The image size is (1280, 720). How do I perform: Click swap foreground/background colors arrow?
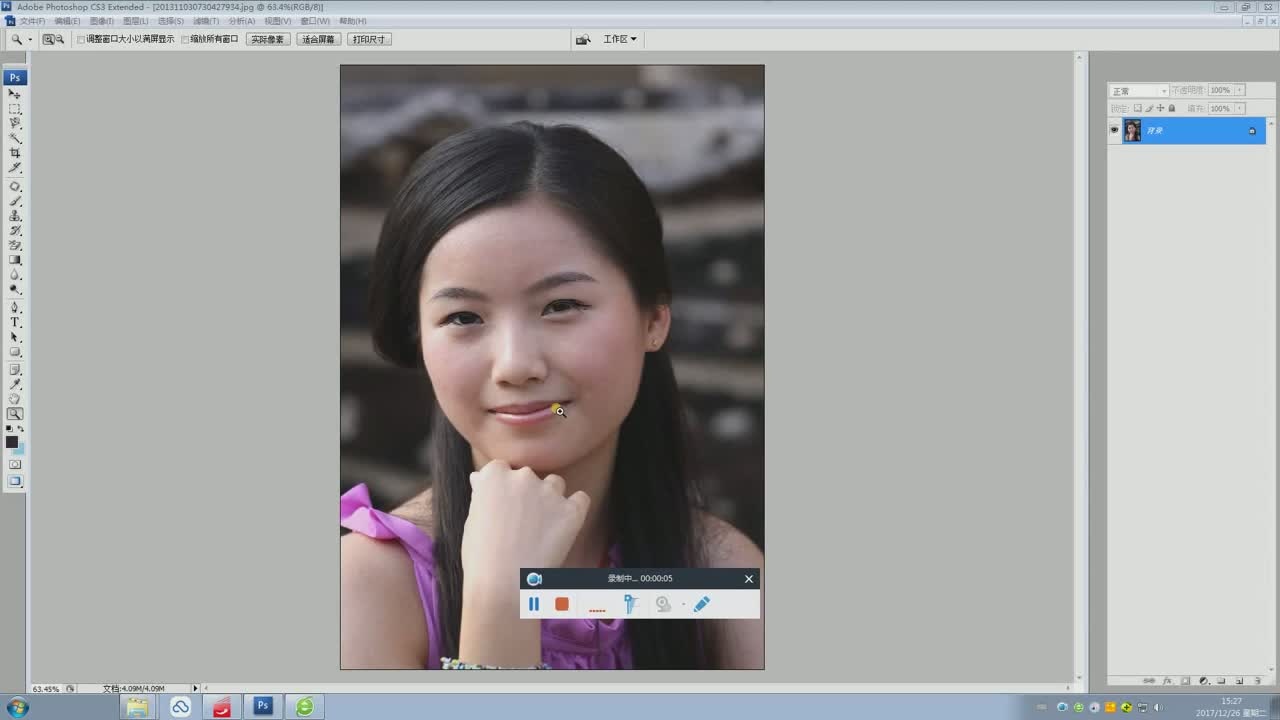pyautogui.click(x=21, y=429)
